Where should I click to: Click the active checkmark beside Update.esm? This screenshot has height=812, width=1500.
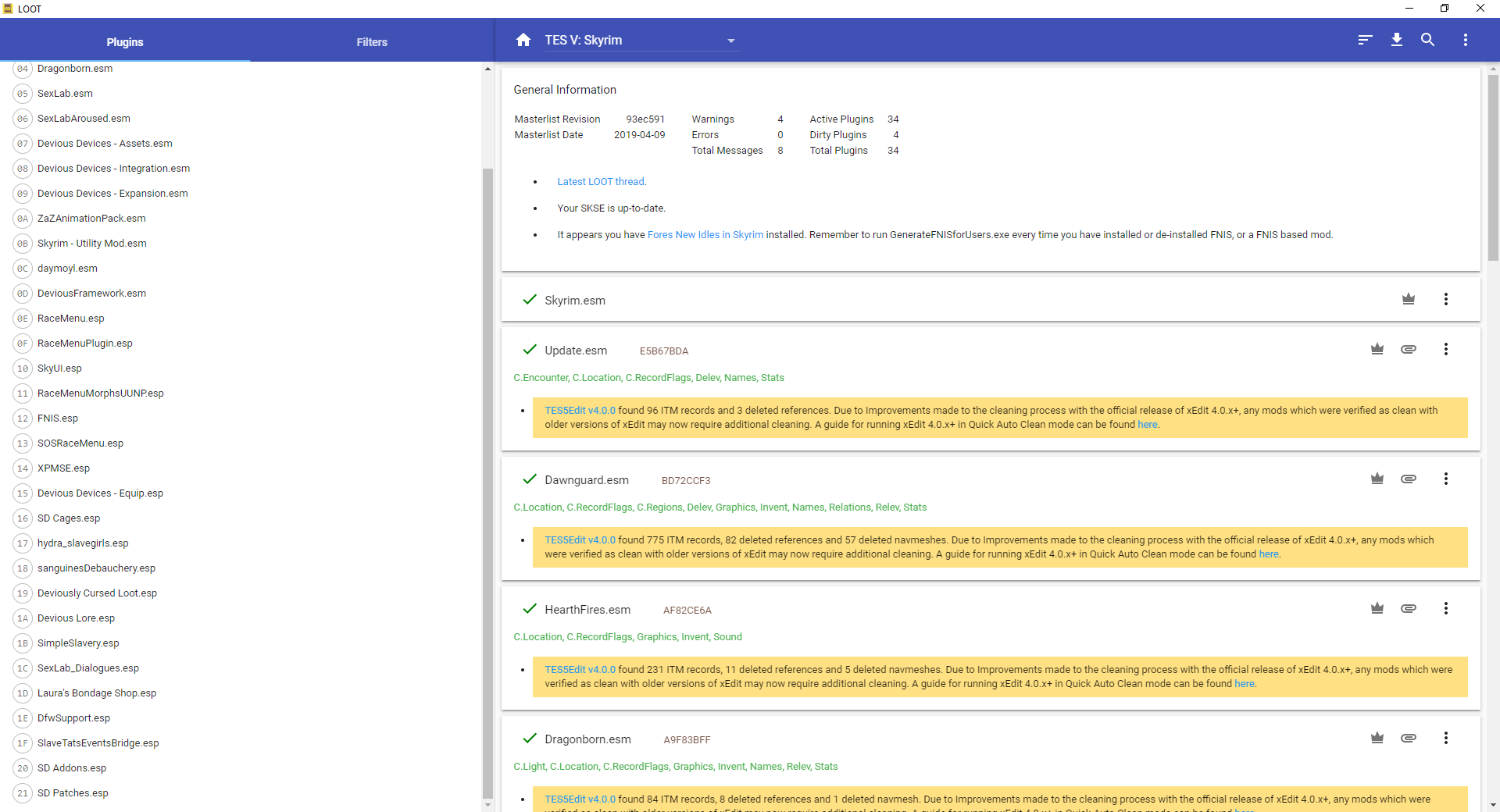530,349
